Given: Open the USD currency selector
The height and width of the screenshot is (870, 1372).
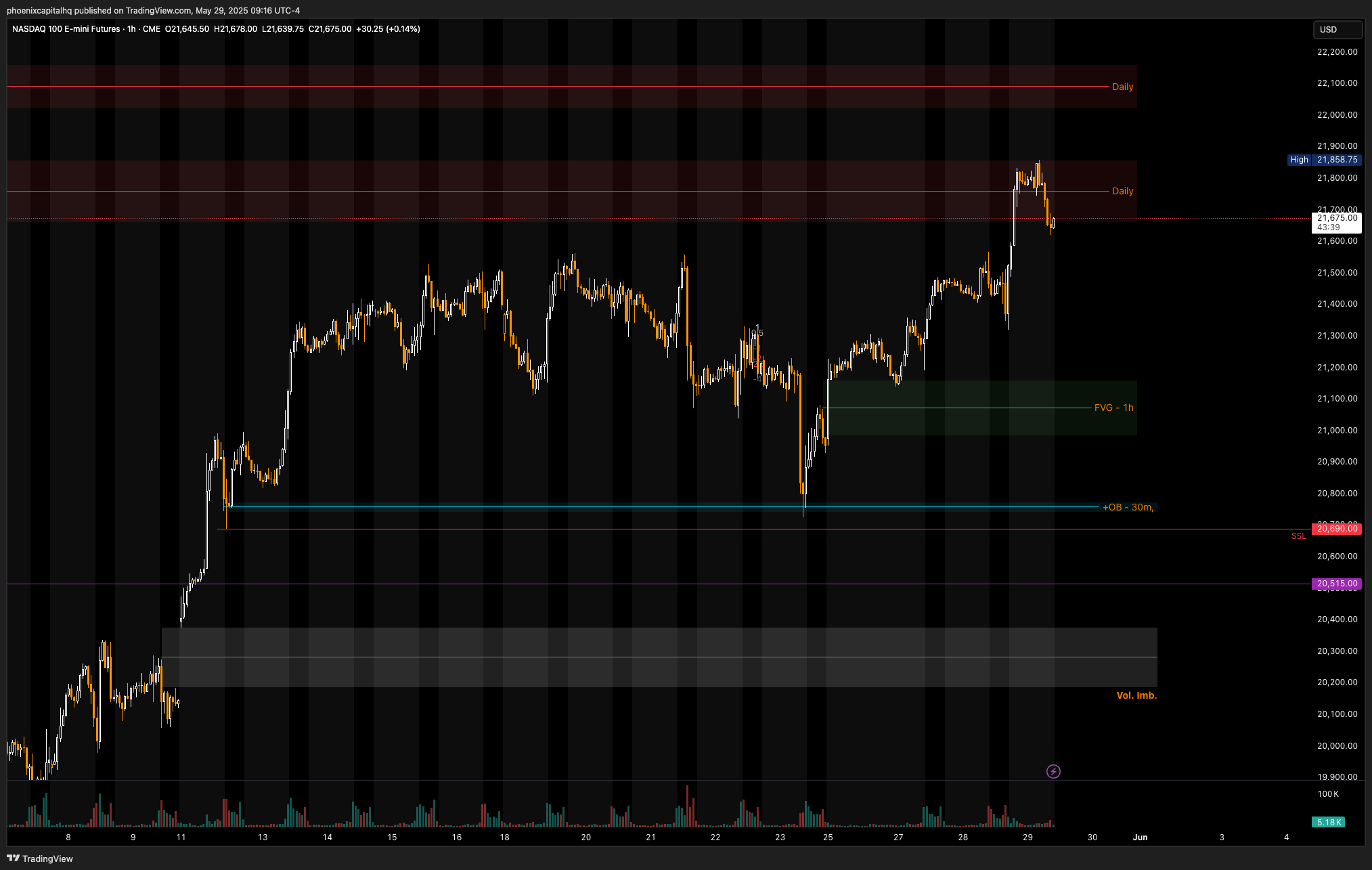Looking at the screenshot, I should (x=1337, y=29).
